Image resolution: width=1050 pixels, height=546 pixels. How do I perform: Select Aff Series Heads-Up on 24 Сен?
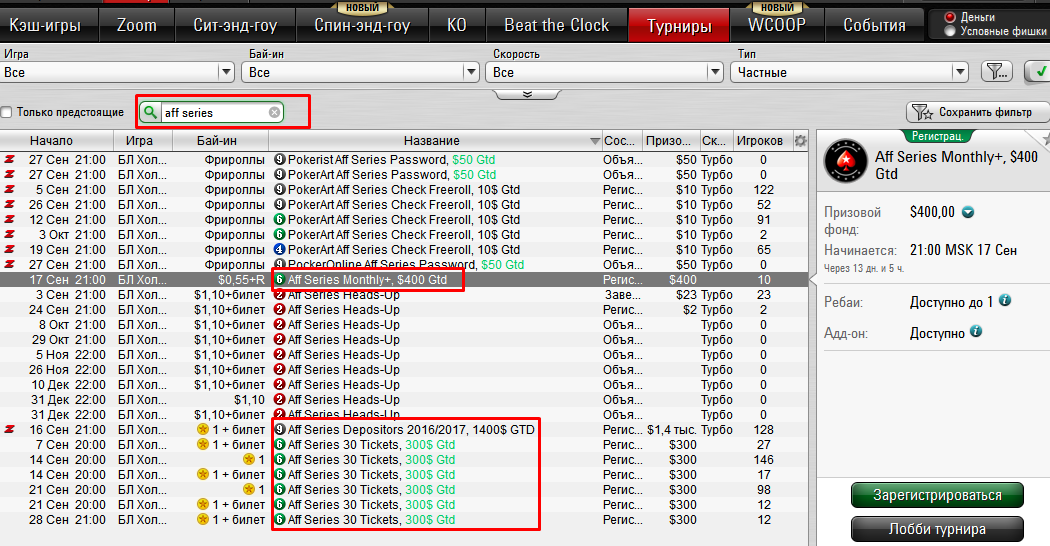coord(404,310)
